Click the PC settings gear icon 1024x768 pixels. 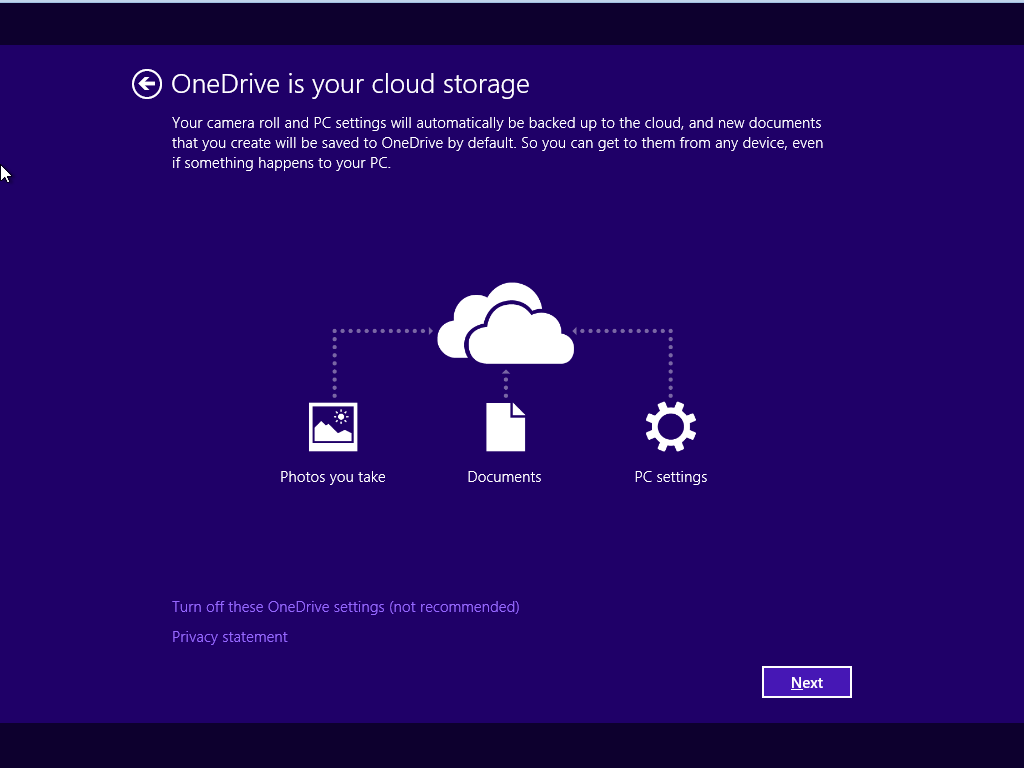click(671, 426)
